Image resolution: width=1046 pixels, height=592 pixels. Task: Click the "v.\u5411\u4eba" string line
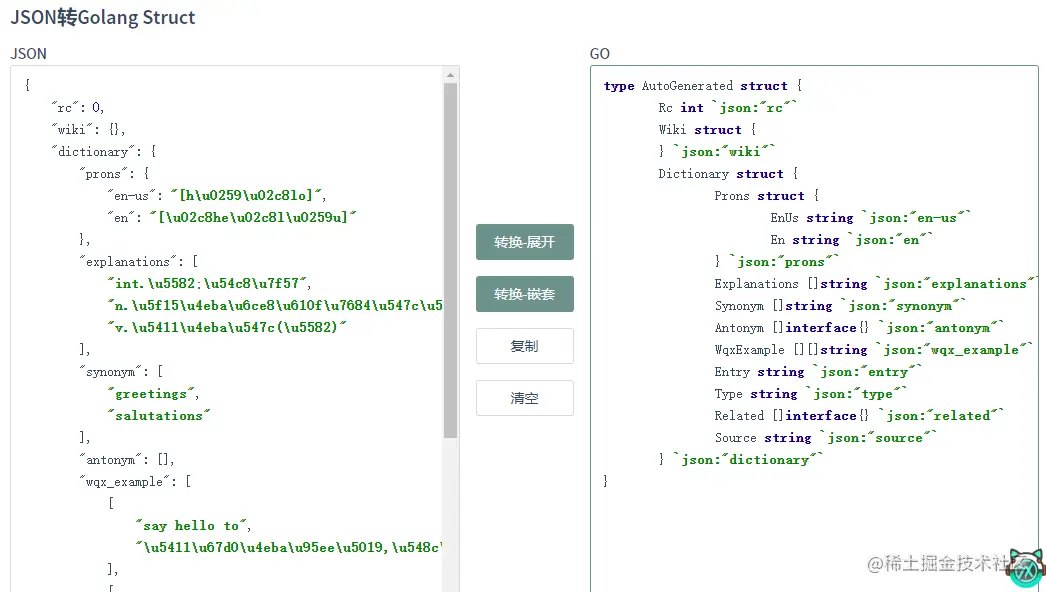pyautogui.click(x=227, y=328)
